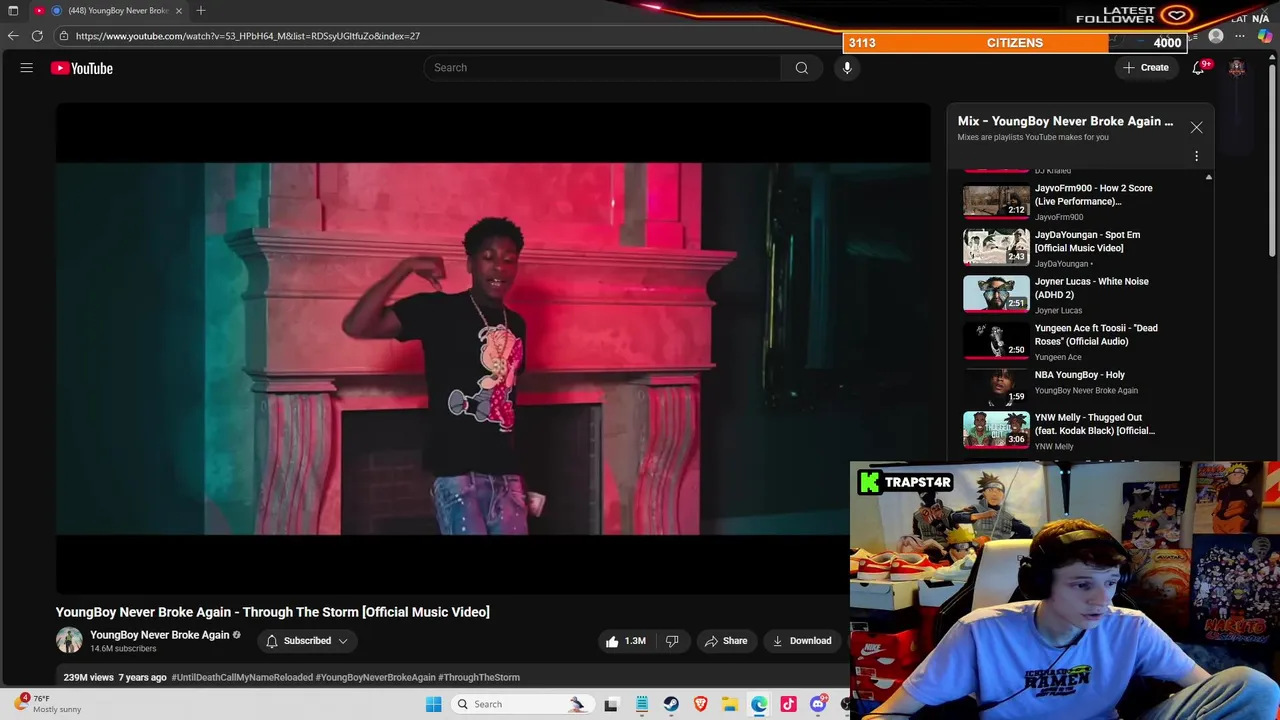Like the video with thumbs up
The image size is (1280, 720).
point(625,641)
